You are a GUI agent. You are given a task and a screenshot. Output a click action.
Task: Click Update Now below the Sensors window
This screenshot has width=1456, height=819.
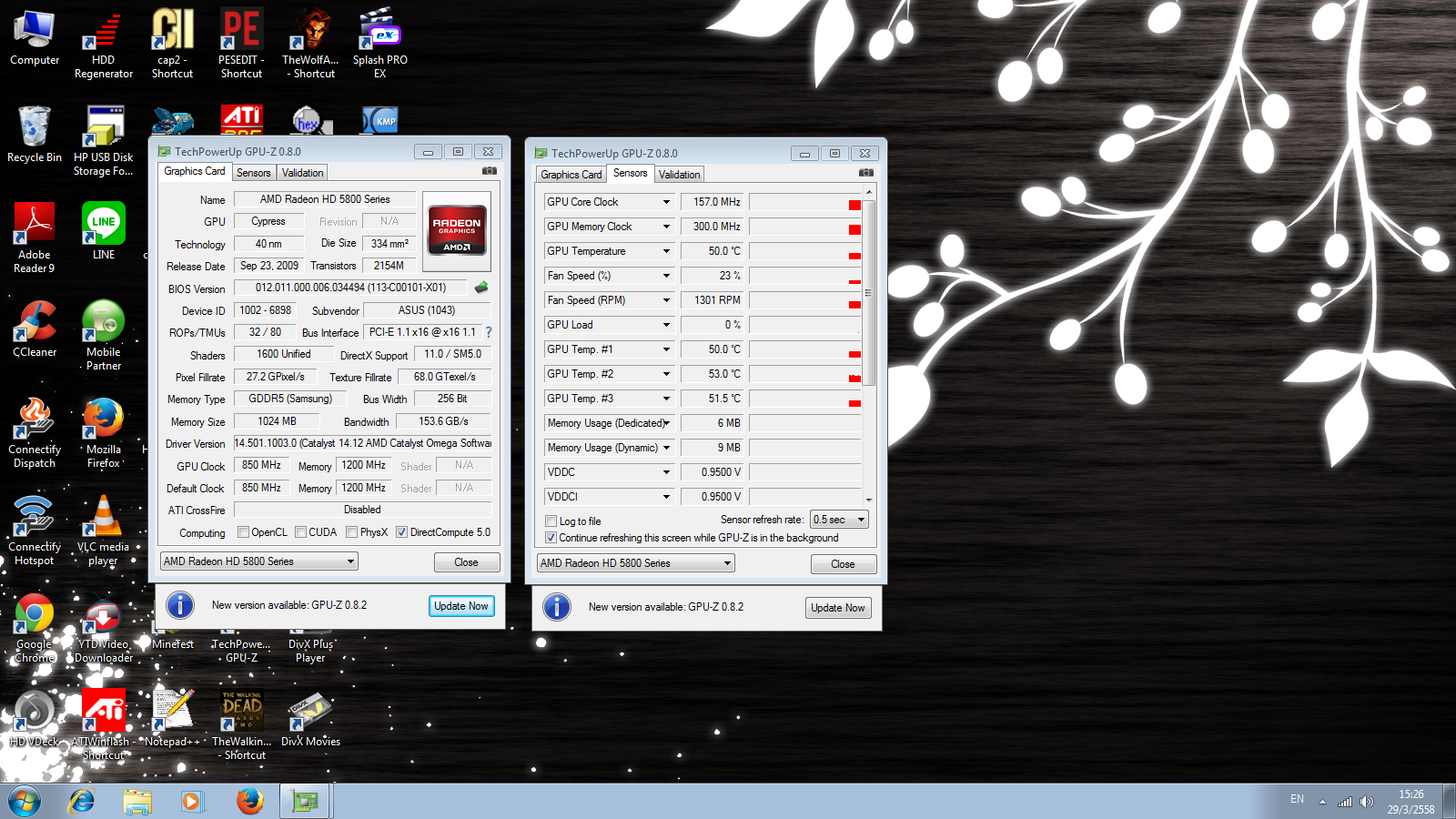(838, 608)
